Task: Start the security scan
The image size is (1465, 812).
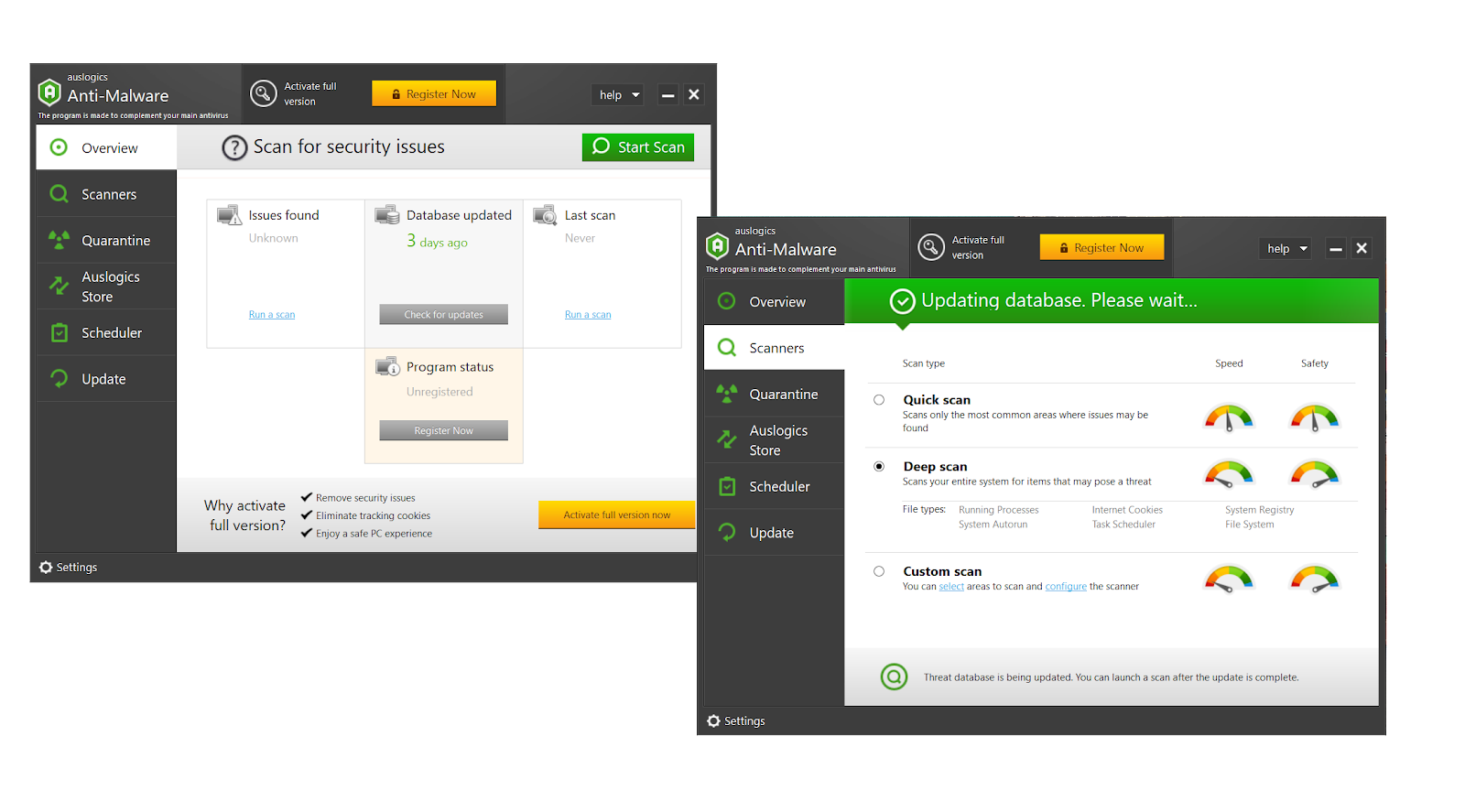Action: tap(638, 147)
